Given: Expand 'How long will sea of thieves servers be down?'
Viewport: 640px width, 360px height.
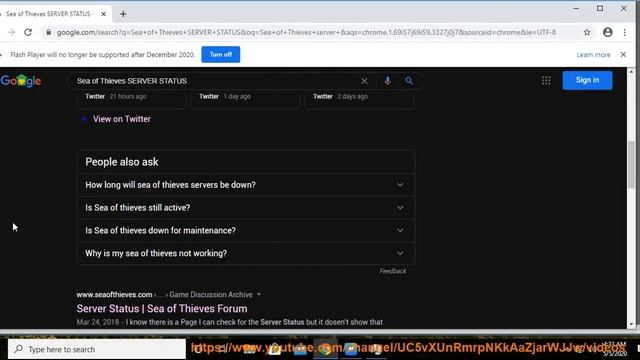Looking at the screenshot, I should [246, 185].
